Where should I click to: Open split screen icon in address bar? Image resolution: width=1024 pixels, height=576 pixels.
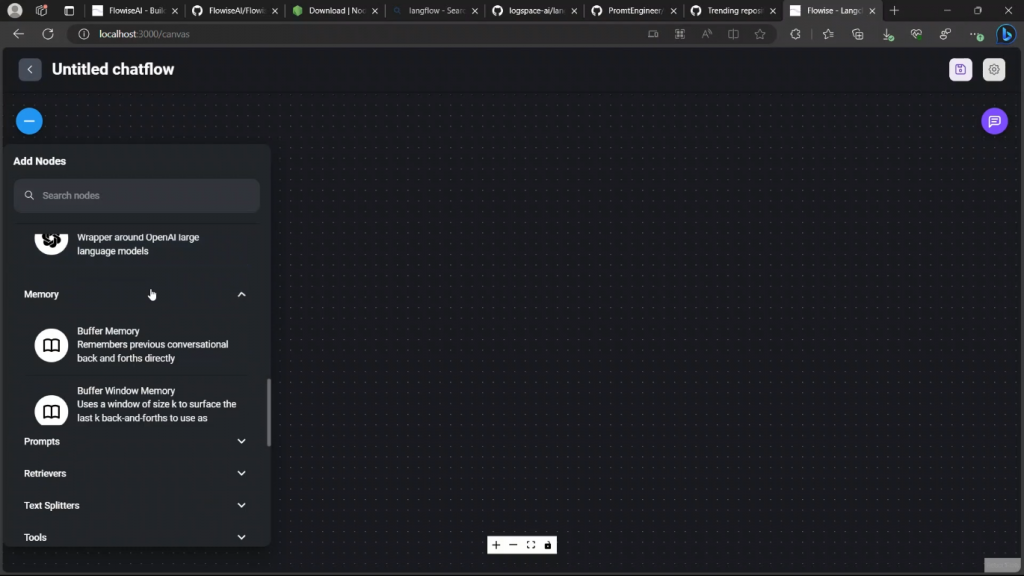pyautogui.click(x=733, y=34)
